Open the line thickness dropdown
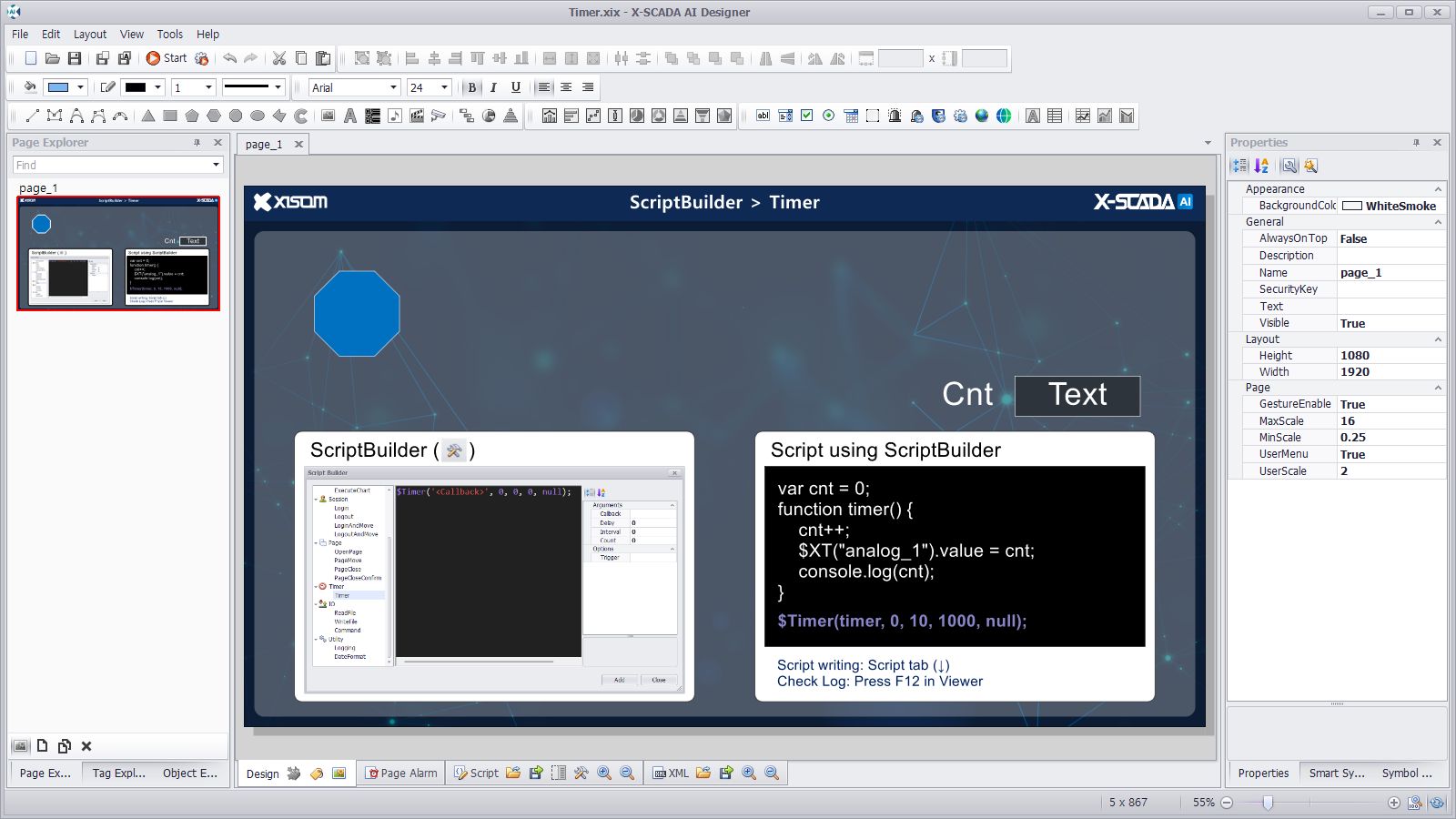Image resolution: width=1456 pixels, height=819 pixels. (208, 87)
